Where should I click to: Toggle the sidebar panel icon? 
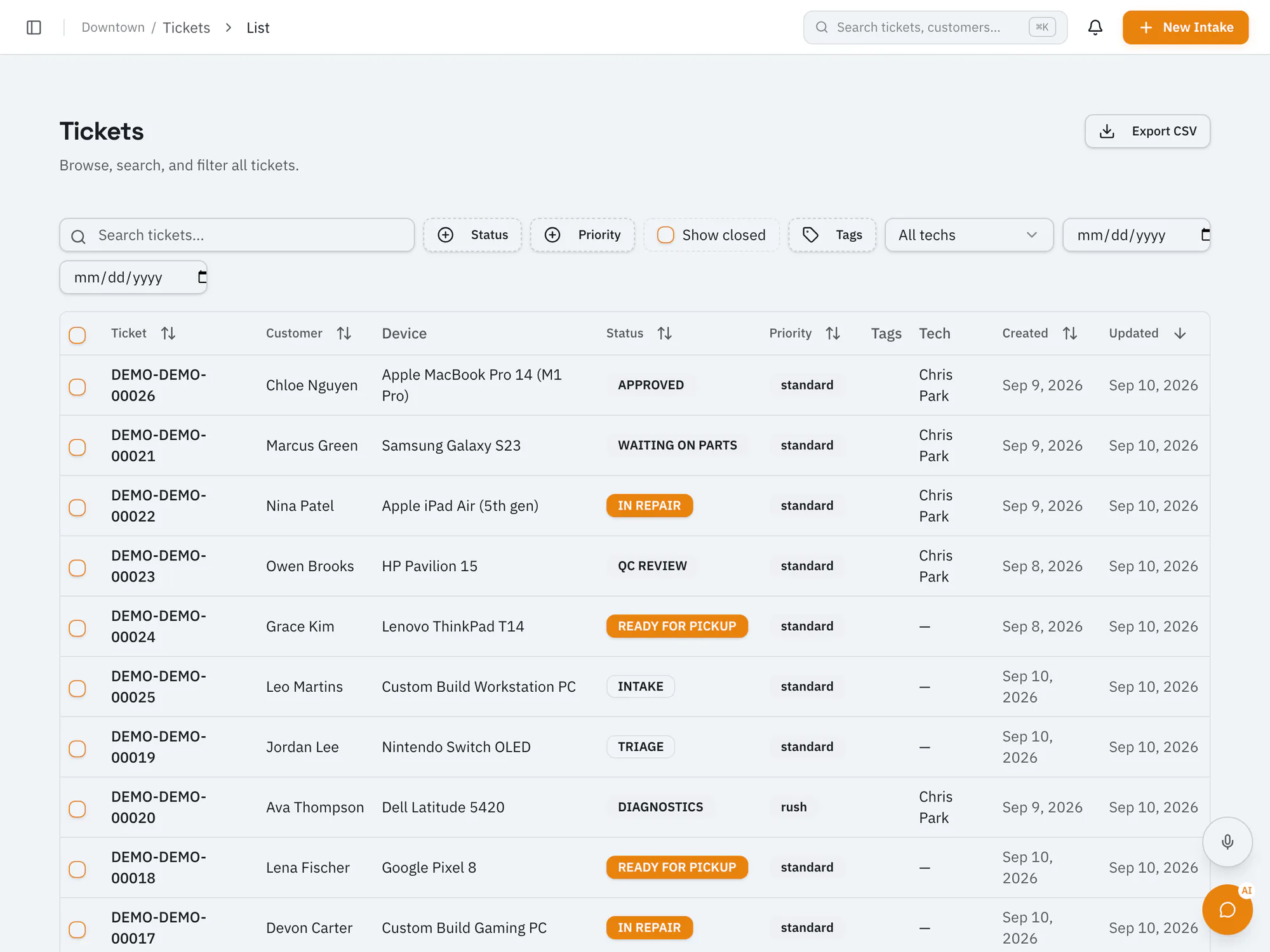[34, 27]
